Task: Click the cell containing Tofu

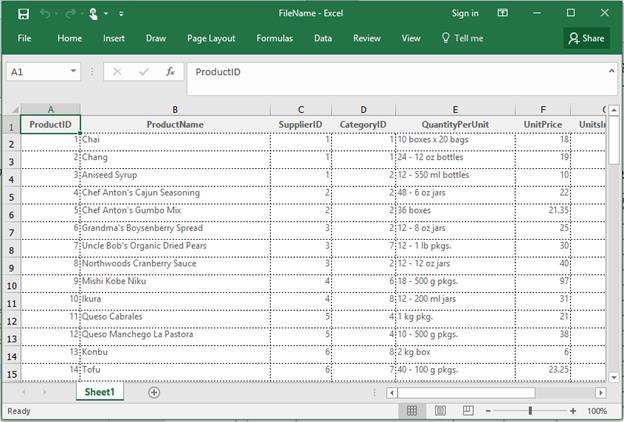Action: coord(175,370)
